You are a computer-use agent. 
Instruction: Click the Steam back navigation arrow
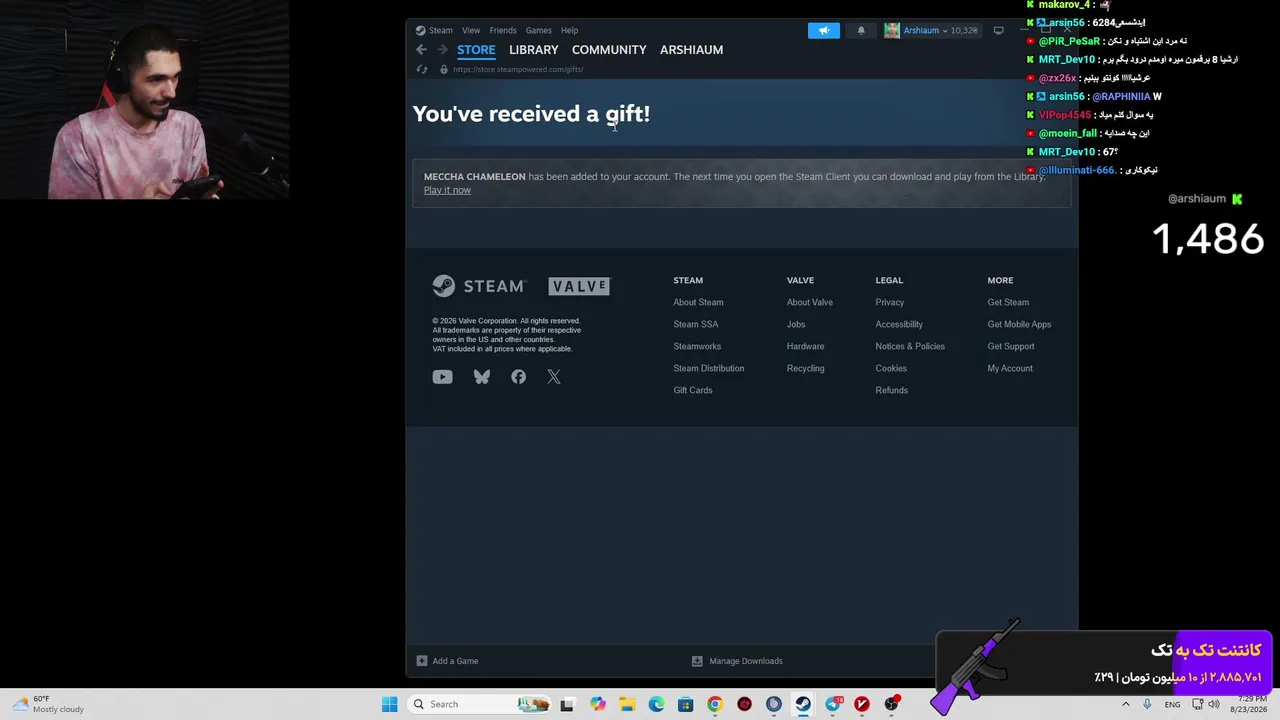pos(421,50)
